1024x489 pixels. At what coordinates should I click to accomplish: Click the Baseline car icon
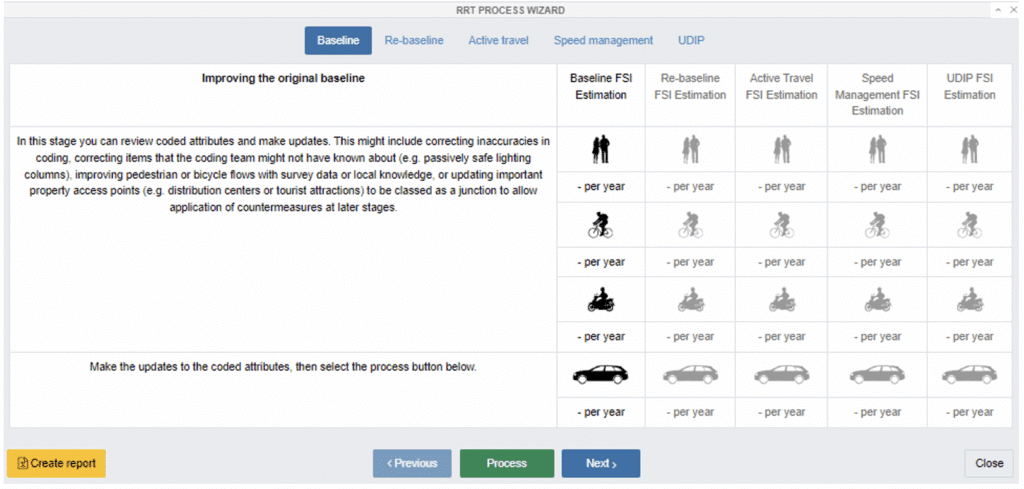click(600, 374)
